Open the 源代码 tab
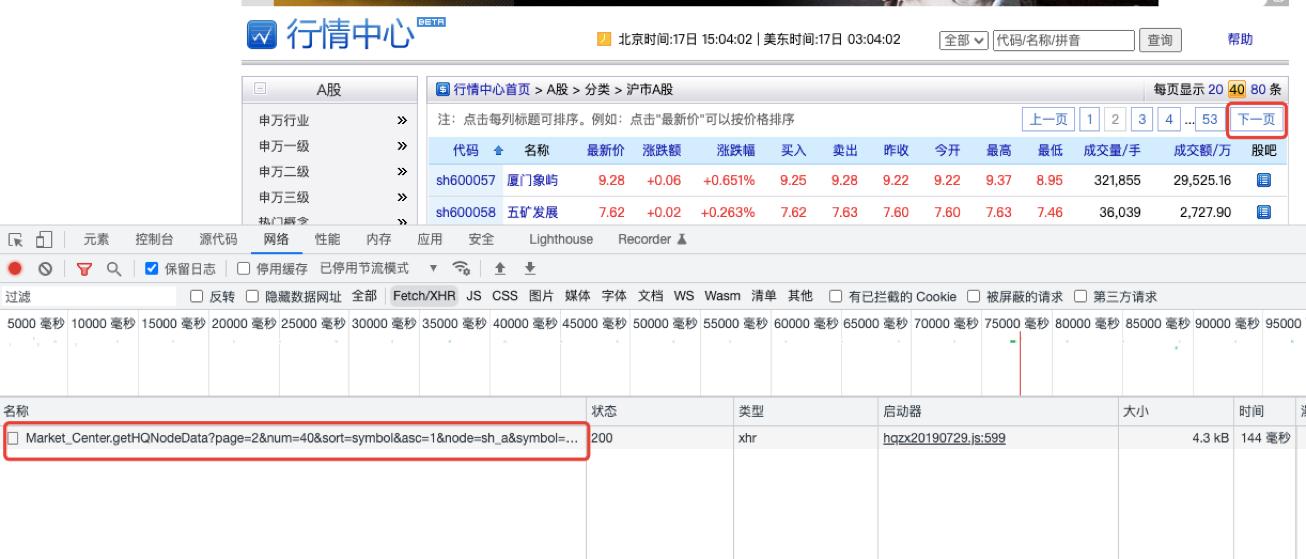 click(x=218, y=239)
